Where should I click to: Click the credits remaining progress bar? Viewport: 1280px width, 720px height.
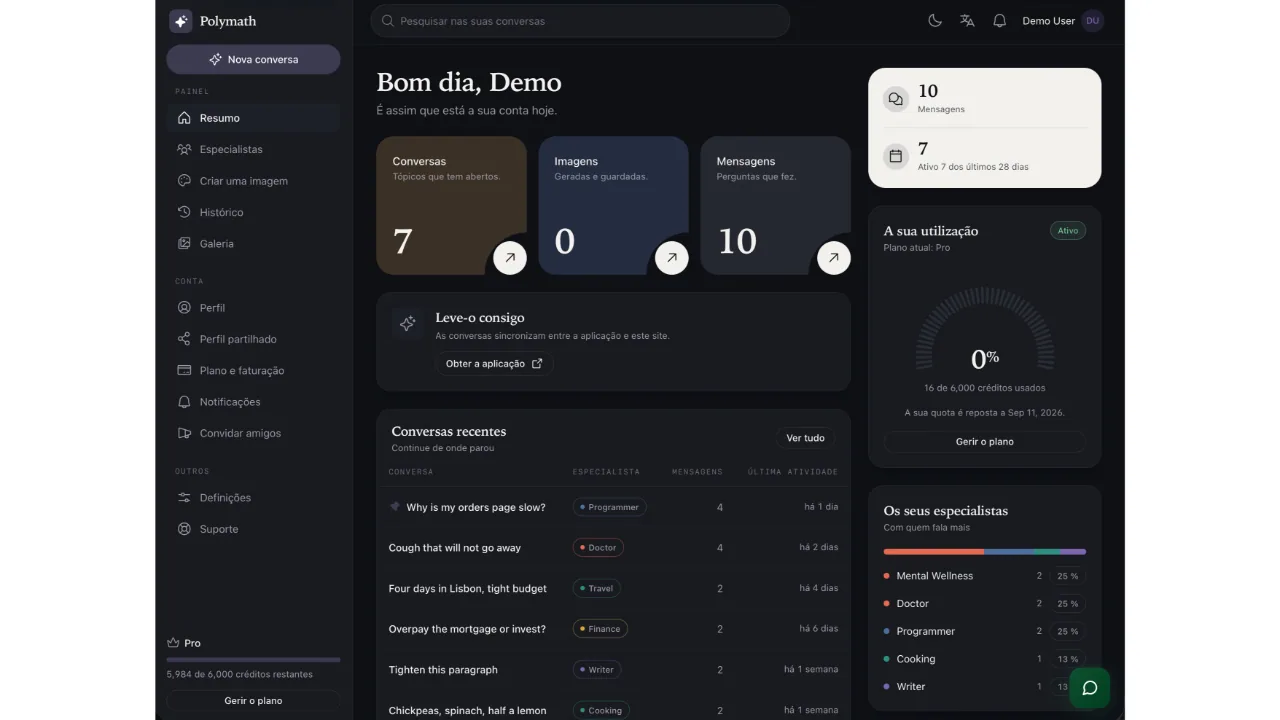[253, 660]
